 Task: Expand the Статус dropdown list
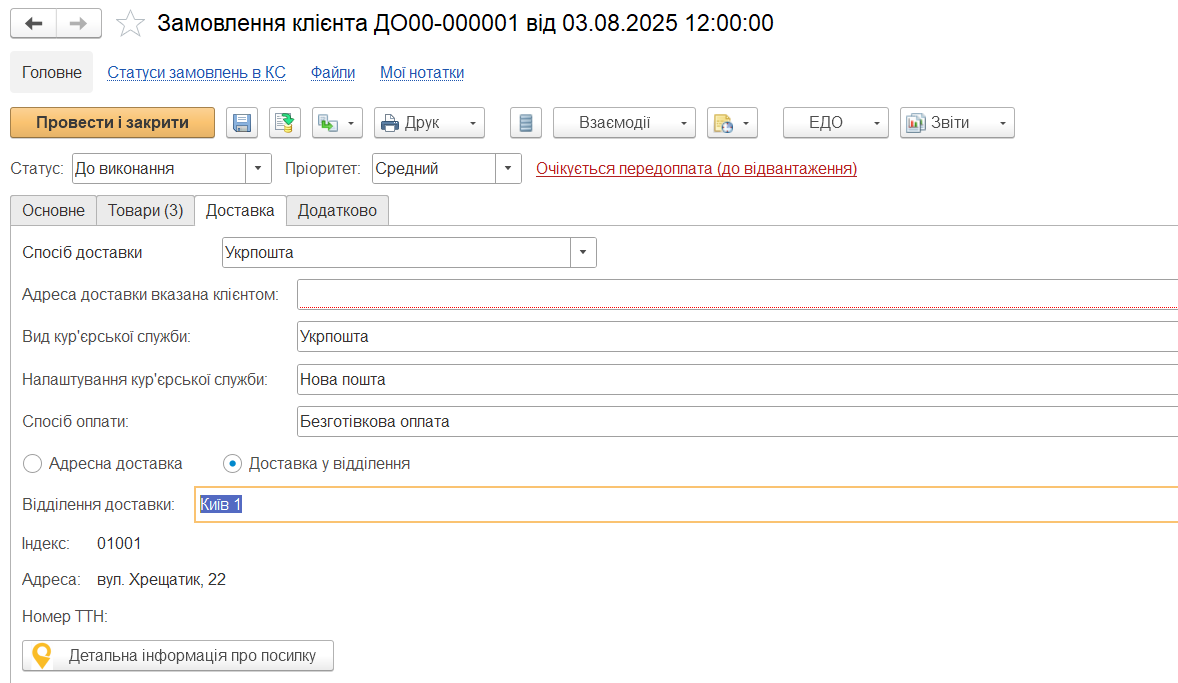point(258,168)
